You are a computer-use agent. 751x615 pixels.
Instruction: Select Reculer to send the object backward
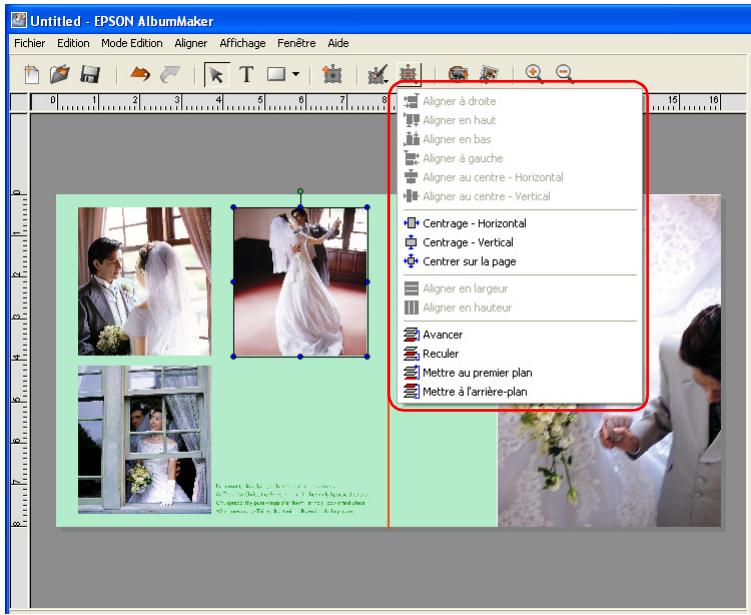pyautogui.click(x=520, y=353)
